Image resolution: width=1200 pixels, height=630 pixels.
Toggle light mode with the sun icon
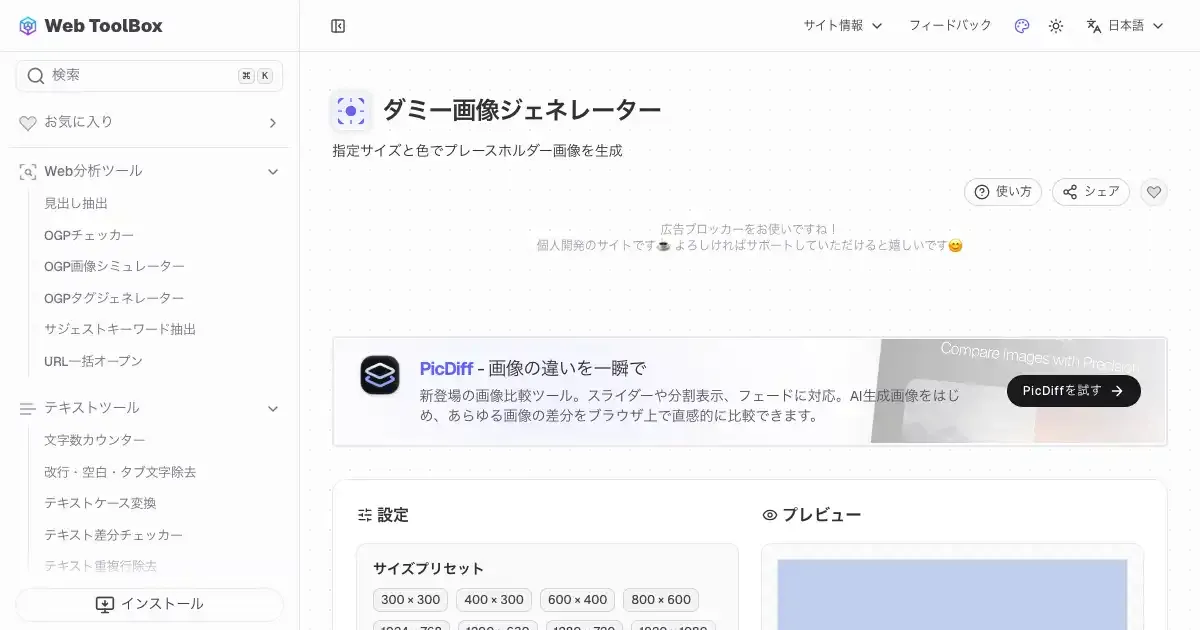(1056, 26)
